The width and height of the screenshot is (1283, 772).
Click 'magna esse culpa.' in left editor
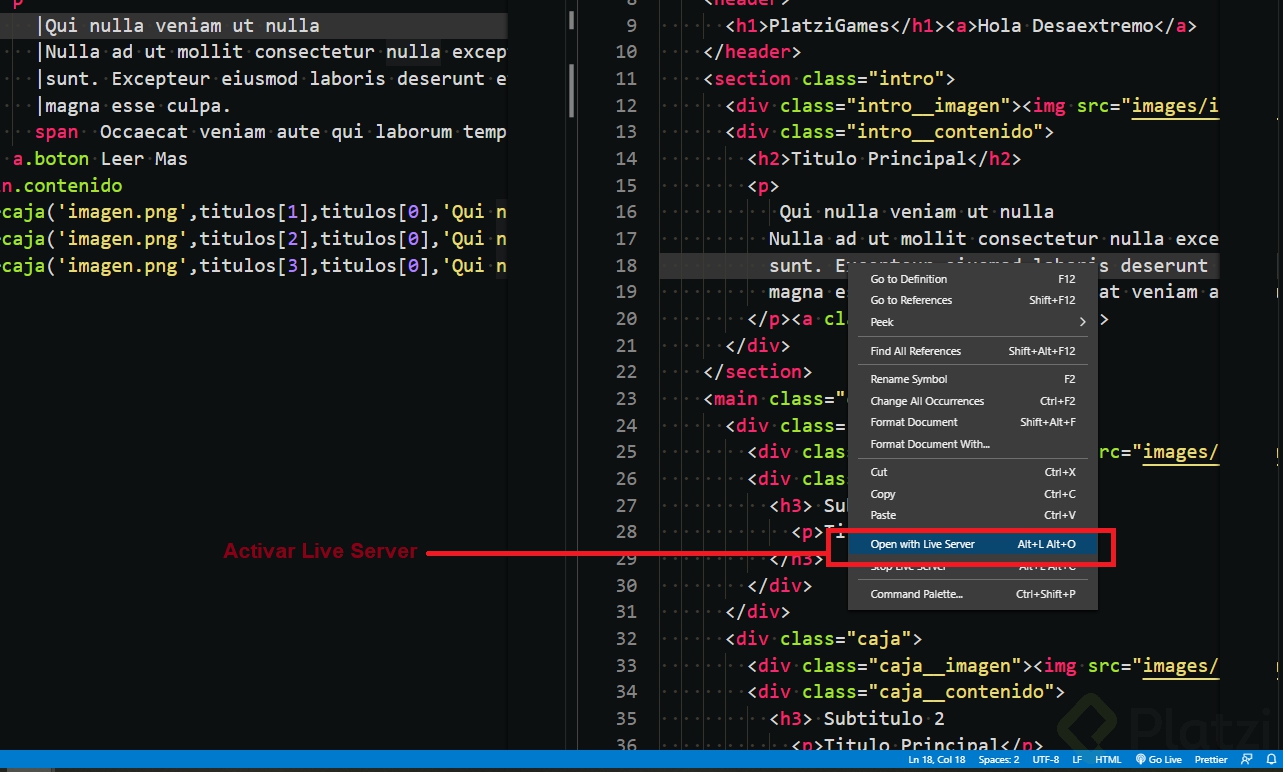[138, 105]
